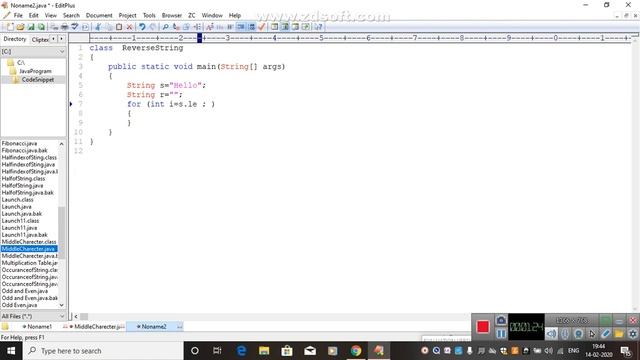Toggle recorder mouse cursor capture
This screenshot has height=360, width=640.
(x=592, y=334)
